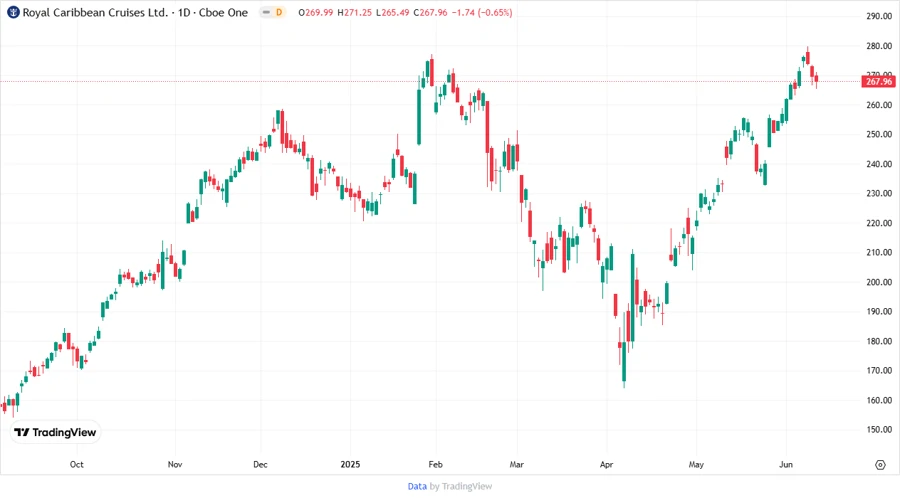Click the Nov label on time axis
Viewport: 900px width, 498px height.
(x=175, y=464)
